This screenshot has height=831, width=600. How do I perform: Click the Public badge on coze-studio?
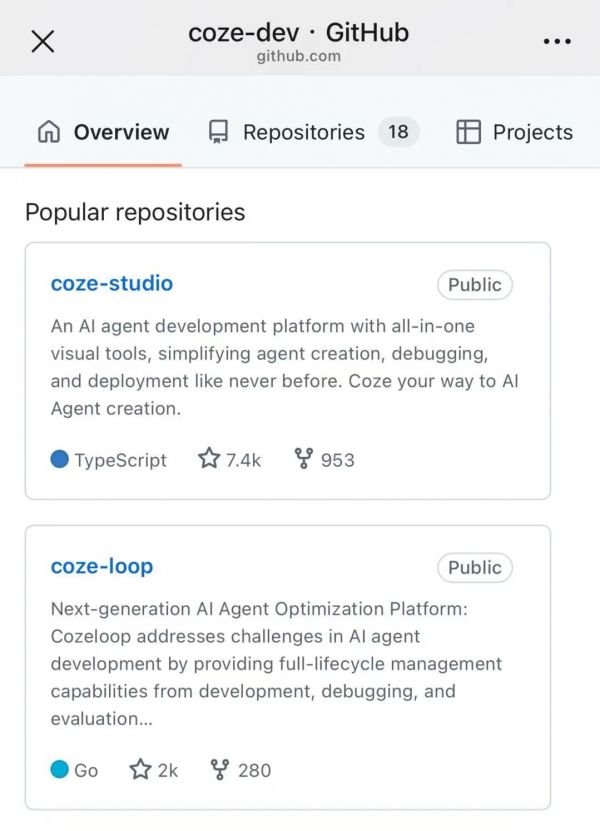tap(474, 285)
